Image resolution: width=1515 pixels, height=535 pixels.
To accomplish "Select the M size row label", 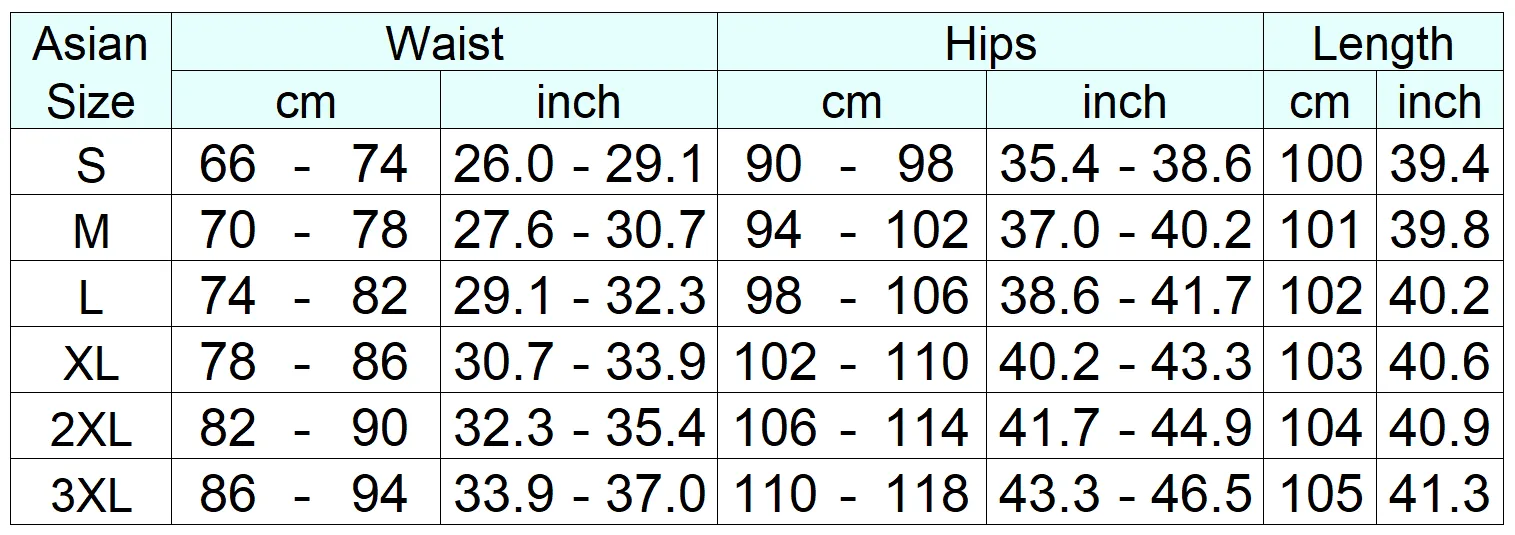I will click(91, 229).
